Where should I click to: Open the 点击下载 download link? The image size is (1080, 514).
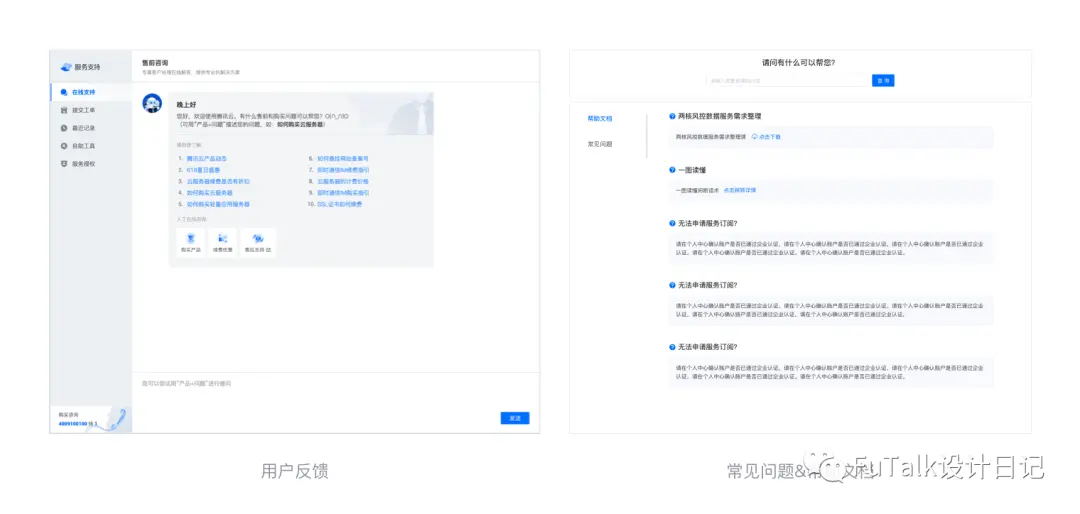(x=766, y=136)
